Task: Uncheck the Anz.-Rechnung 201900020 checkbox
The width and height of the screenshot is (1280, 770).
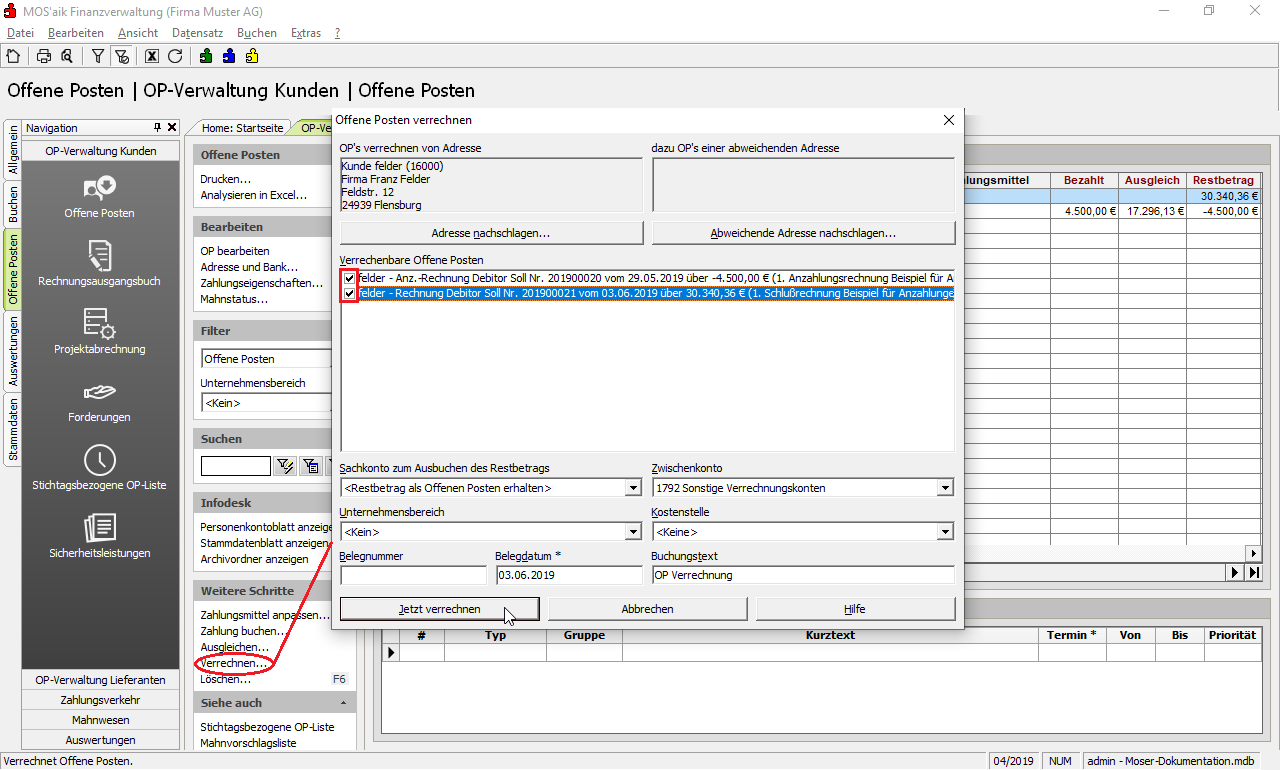Action: pyautogui.click(x=349, y=278)
